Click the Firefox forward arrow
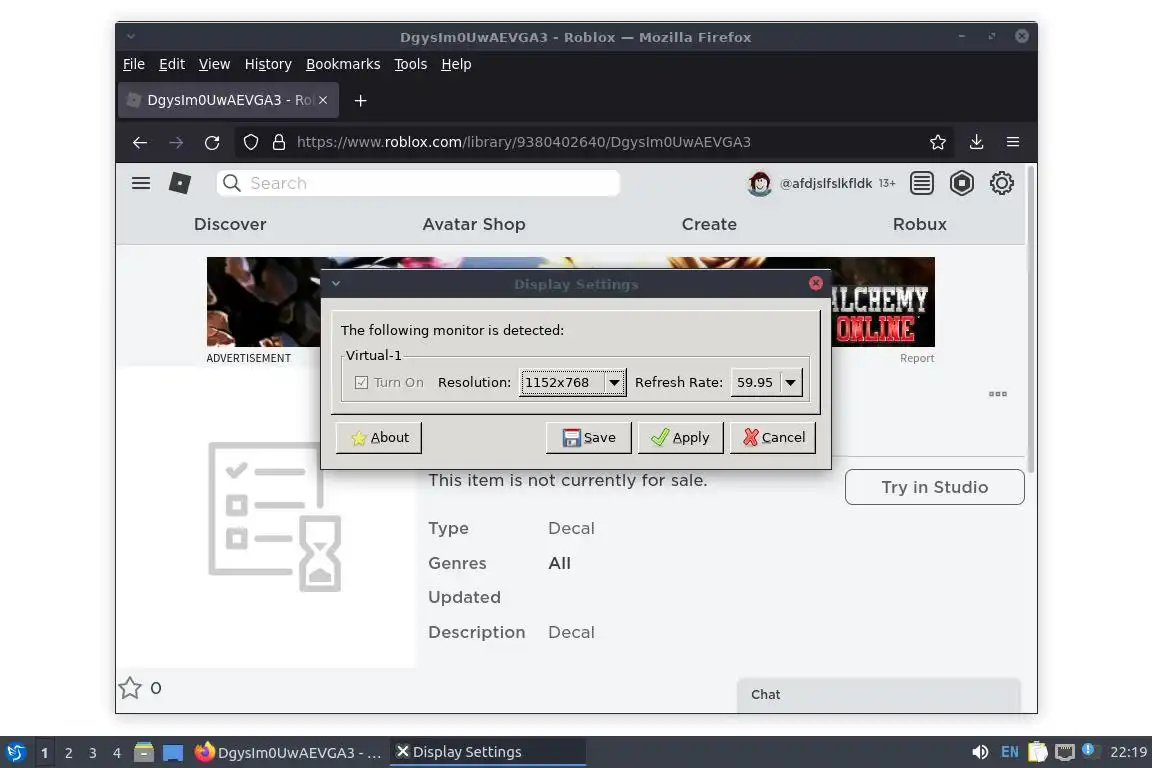Viewport: 1152px width, 768px height. point(176,143)
